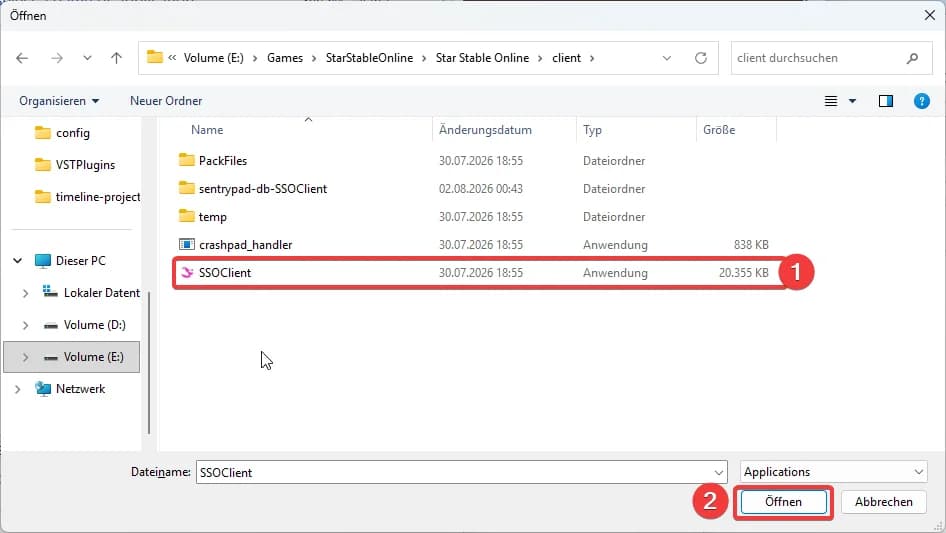Toggle the preview pane
This screenshot has width=946, height=533.
tap(886, 101)
